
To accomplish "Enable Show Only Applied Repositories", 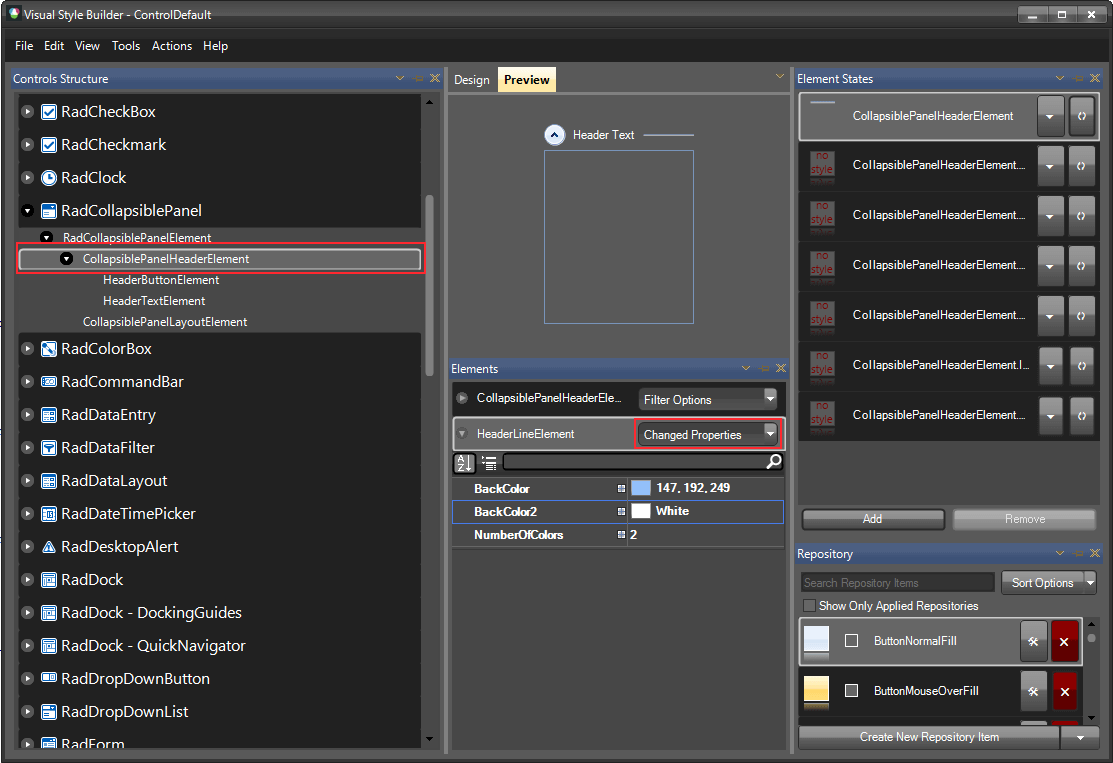I will [x=809, y=605].
